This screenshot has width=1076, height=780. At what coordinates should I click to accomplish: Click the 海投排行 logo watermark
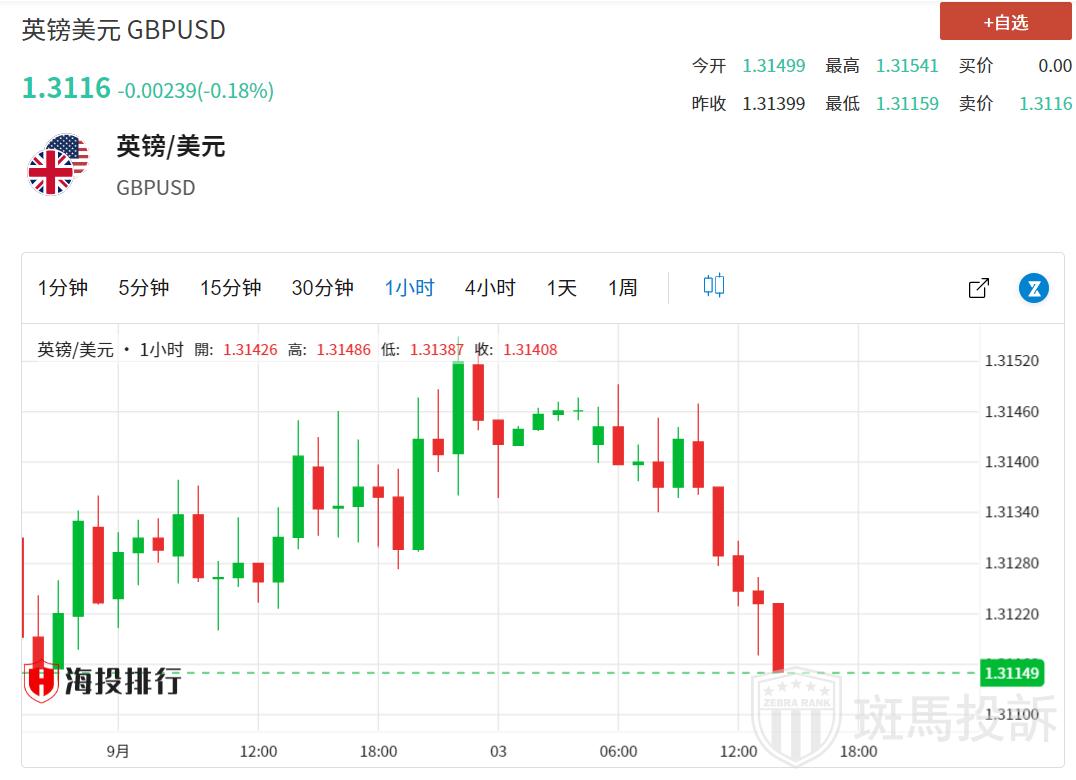[x=103, y=681]
